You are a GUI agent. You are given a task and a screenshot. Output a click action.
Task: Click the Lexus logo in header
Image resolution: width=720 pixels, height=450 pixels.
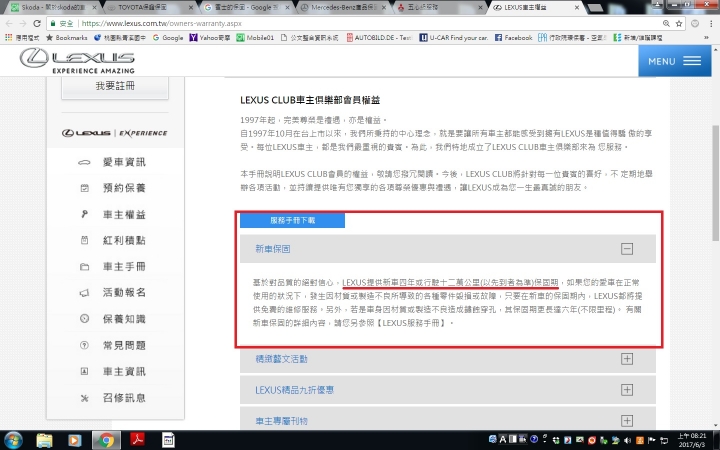(x=77, y=61)
